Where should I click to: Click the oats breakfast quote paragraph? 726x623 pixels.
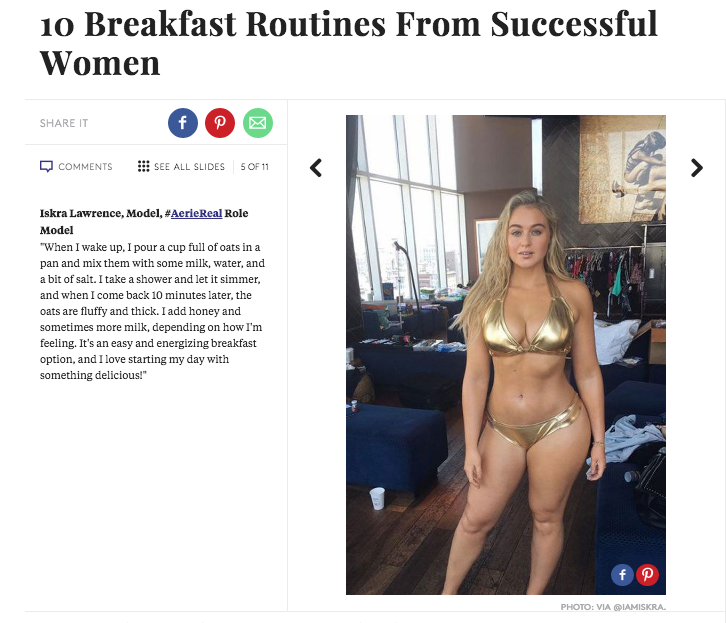tap(152, 311)
